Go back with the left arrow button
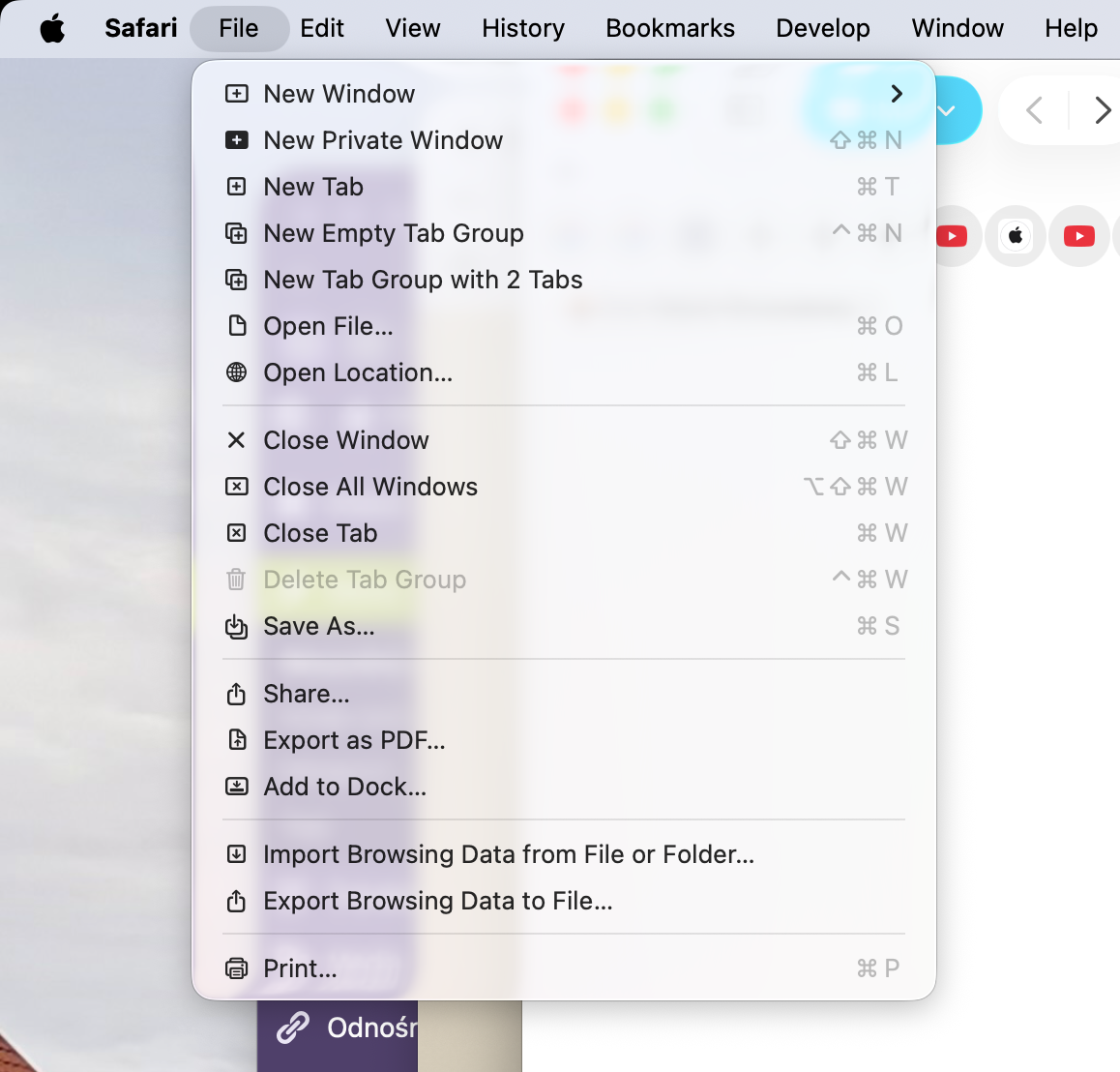The height and width of the screenshot is (1072, 1120). [x=1034, y=111]
